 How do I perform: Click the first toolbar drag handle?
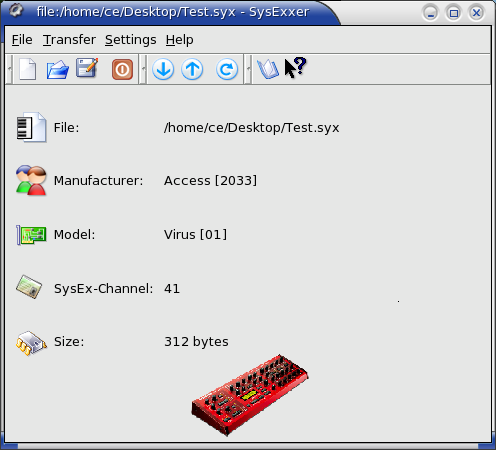point(9,69)
